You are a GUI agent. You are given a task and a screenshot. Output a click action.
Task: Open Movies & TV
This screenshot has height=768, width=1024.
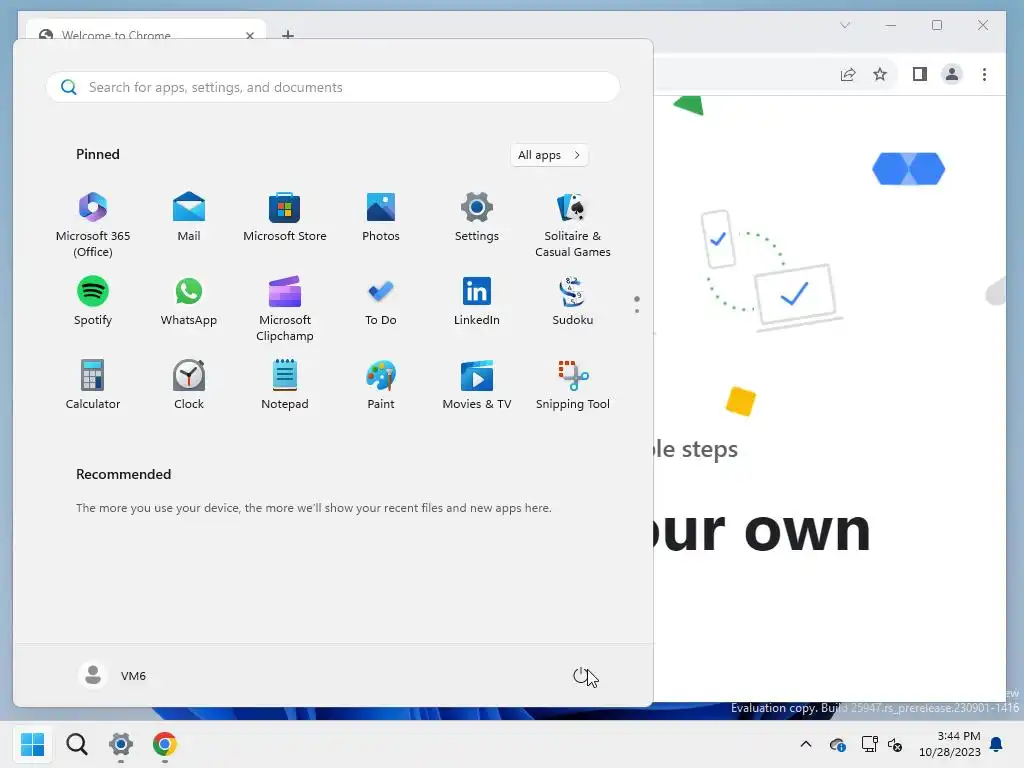click(477, 385)
